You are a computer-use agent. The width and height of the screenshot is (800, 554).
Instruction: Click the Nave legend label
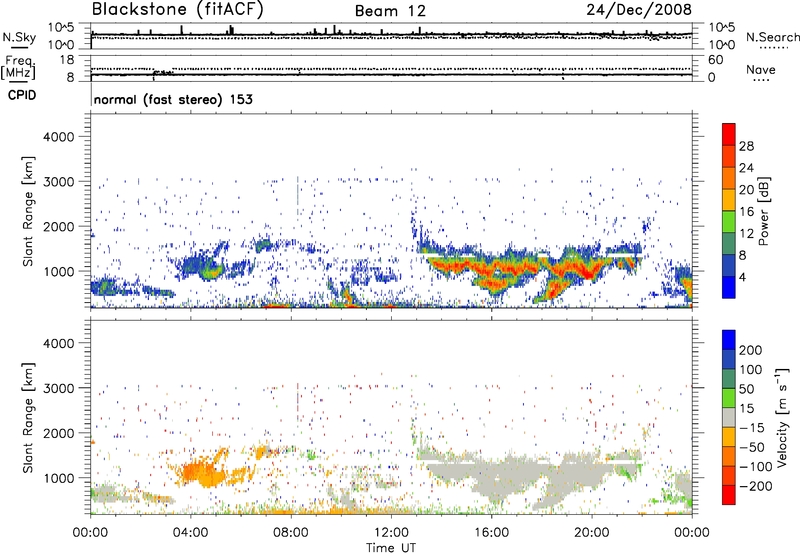[x=761, y=70]
